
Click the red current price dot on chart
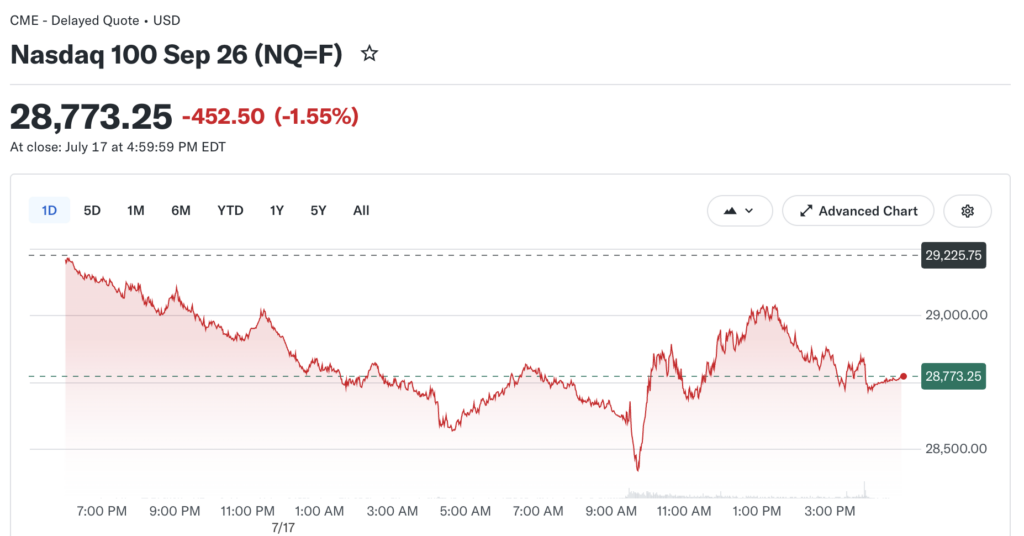click(x=903, y=376)
